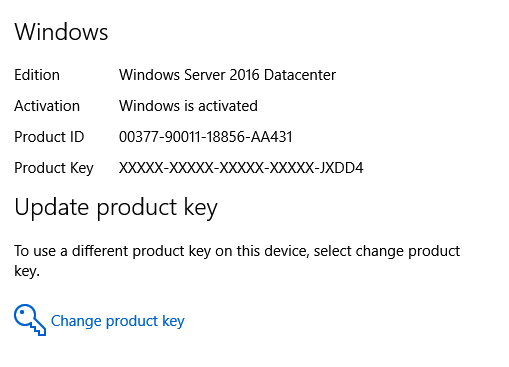Click the first XXXXX group of the product key
509x367 pixels.
pyautogui.click(x=141, y=168)
